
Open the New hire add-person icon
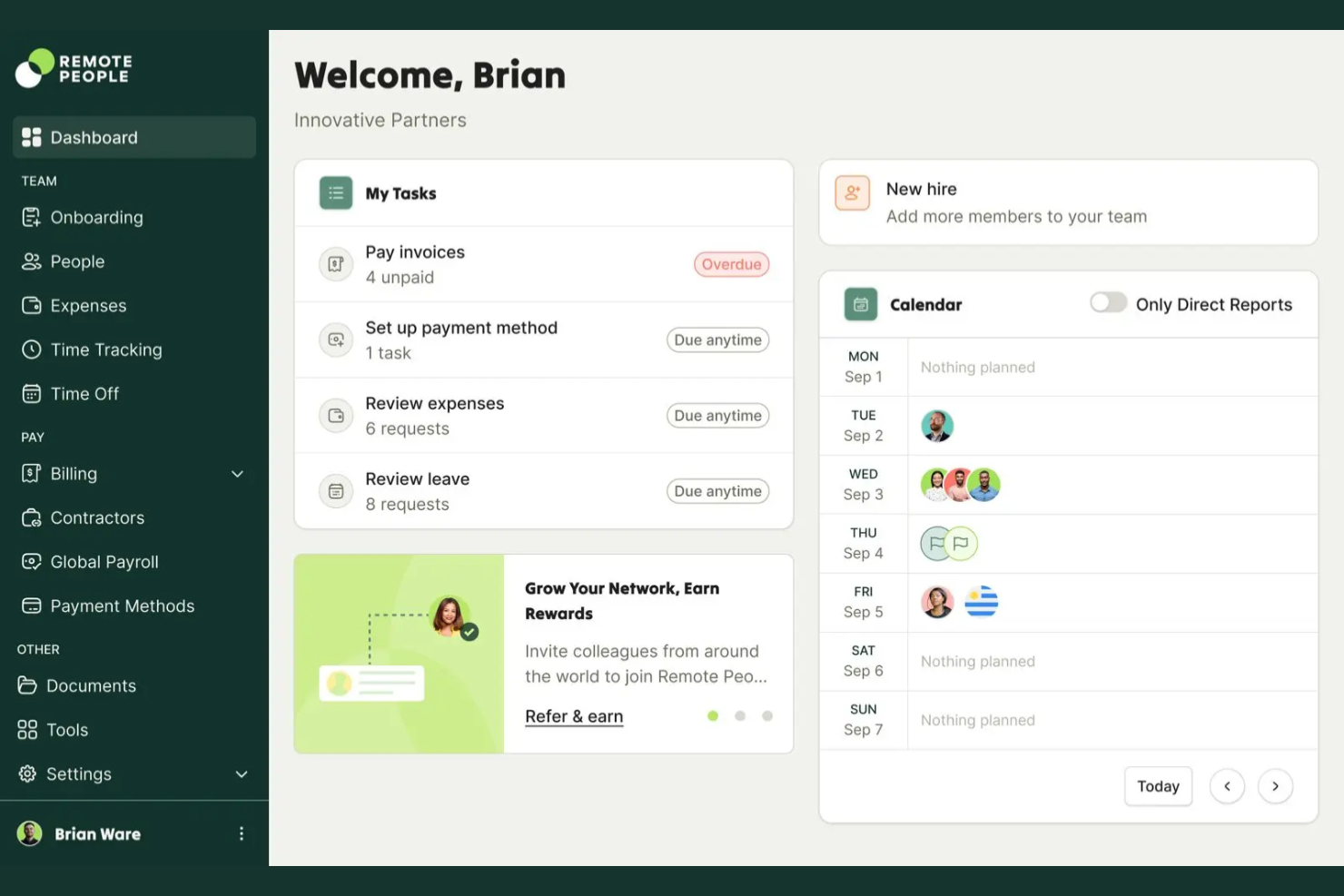tap(852, 192)
